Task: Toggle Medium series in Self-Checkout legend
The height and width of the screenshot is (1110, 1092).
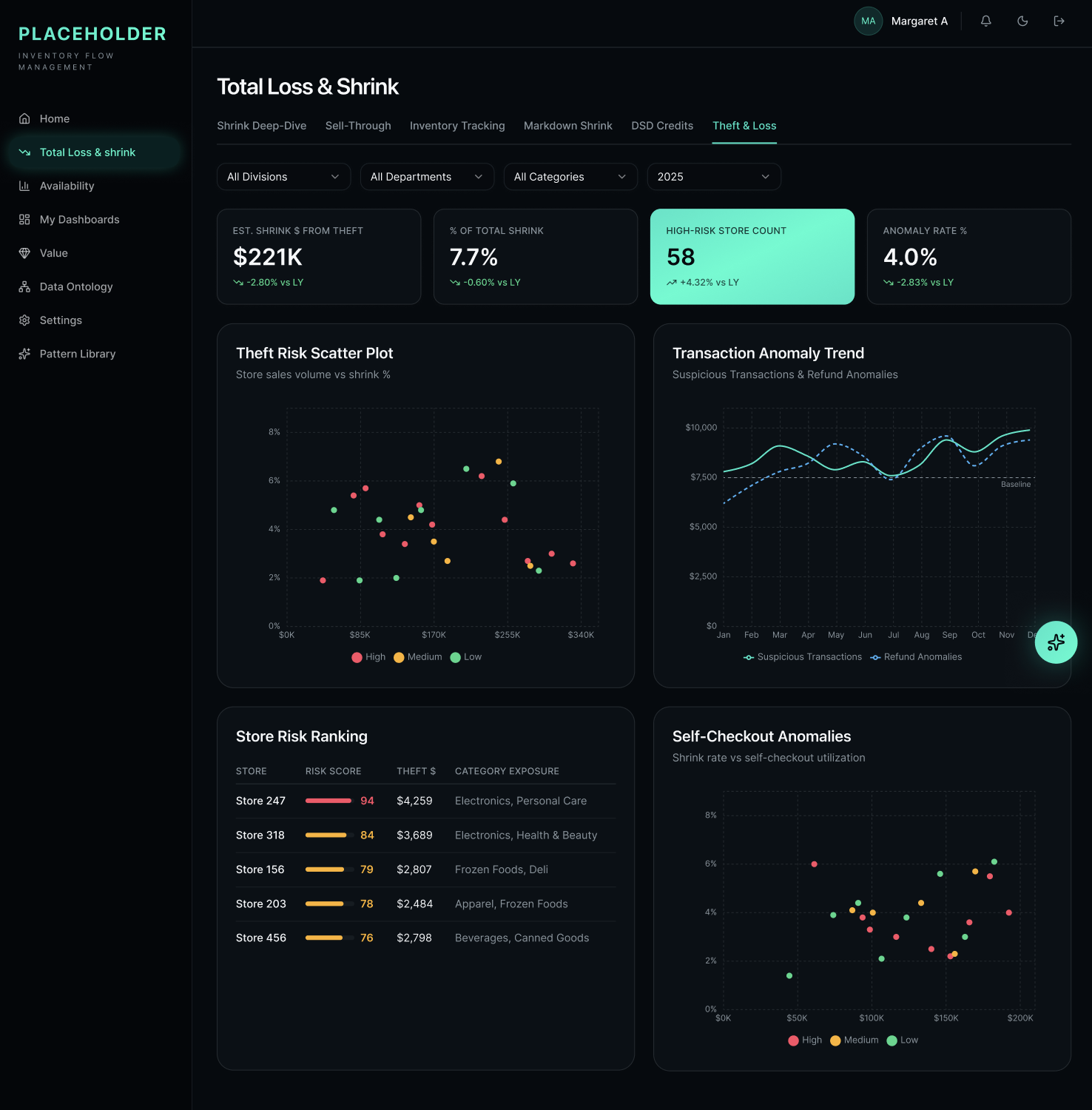Action: click(855, 1040)
